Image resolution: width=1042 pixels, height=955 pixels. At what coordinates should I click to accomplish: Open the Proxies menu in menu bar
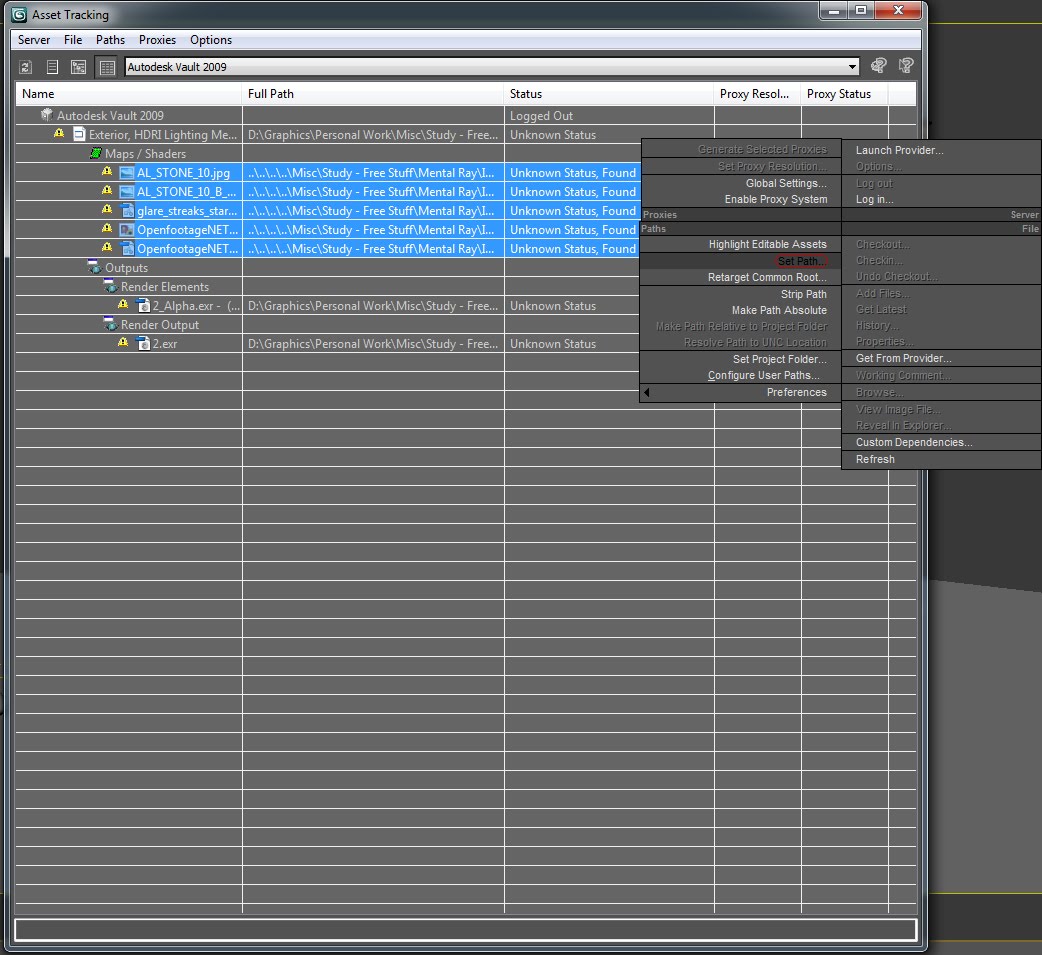157,40
